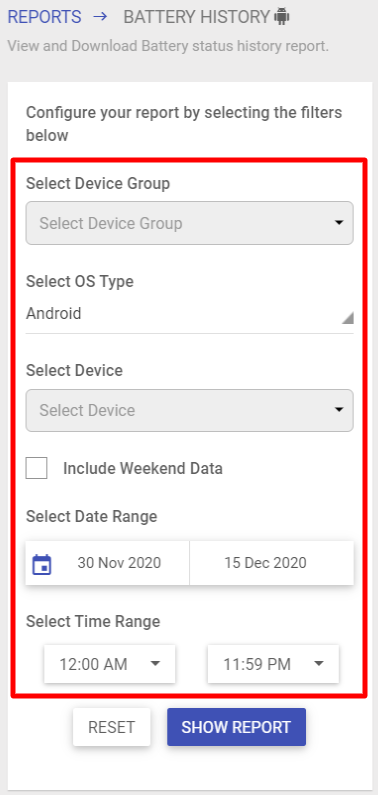Image resolution: width=378 pixels, height=795 pixels.
Task: Open the Select Device combo box
Action: click(x=190, y=410)
